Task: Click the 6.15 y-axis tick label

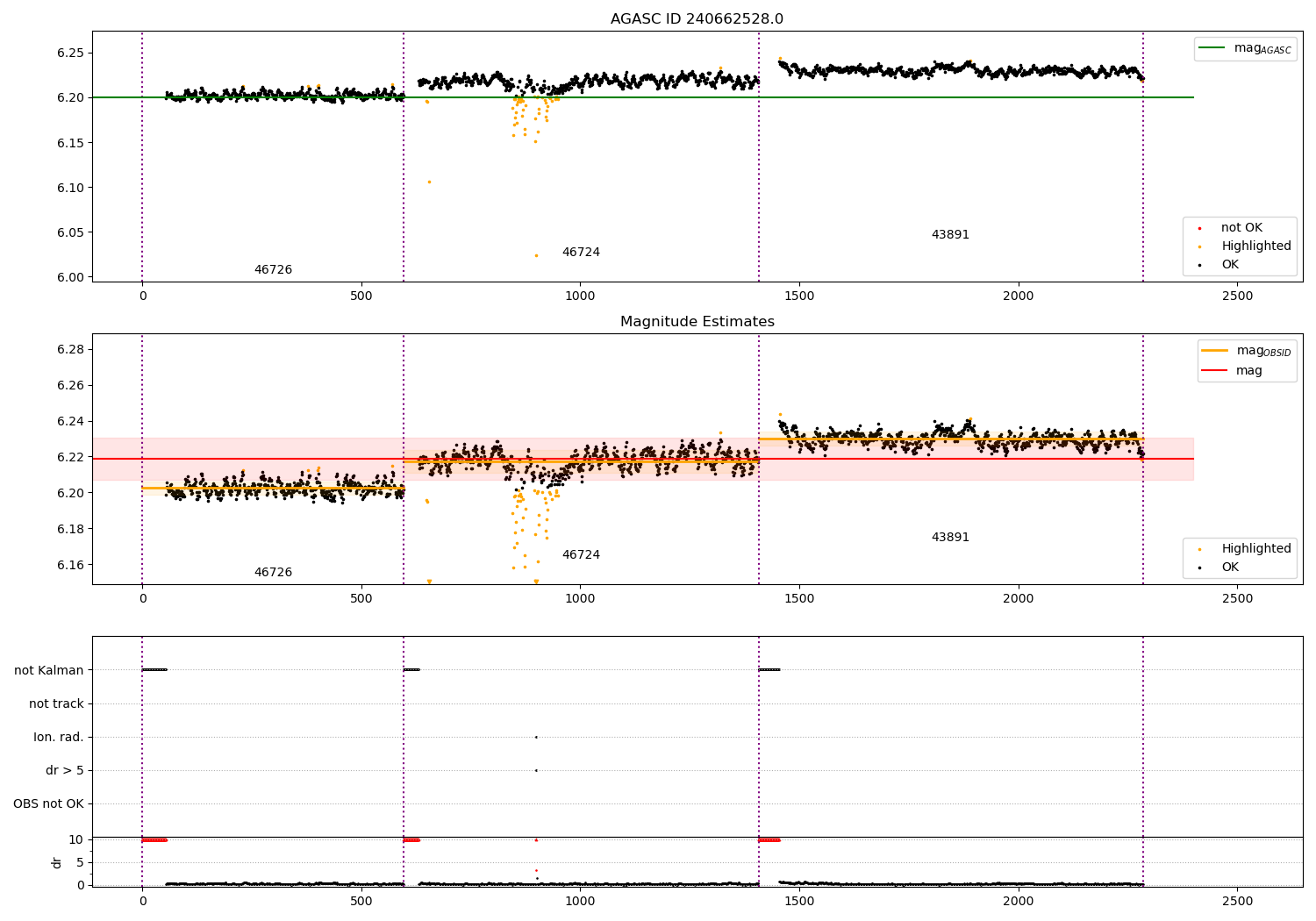Action: coord(69,143)
